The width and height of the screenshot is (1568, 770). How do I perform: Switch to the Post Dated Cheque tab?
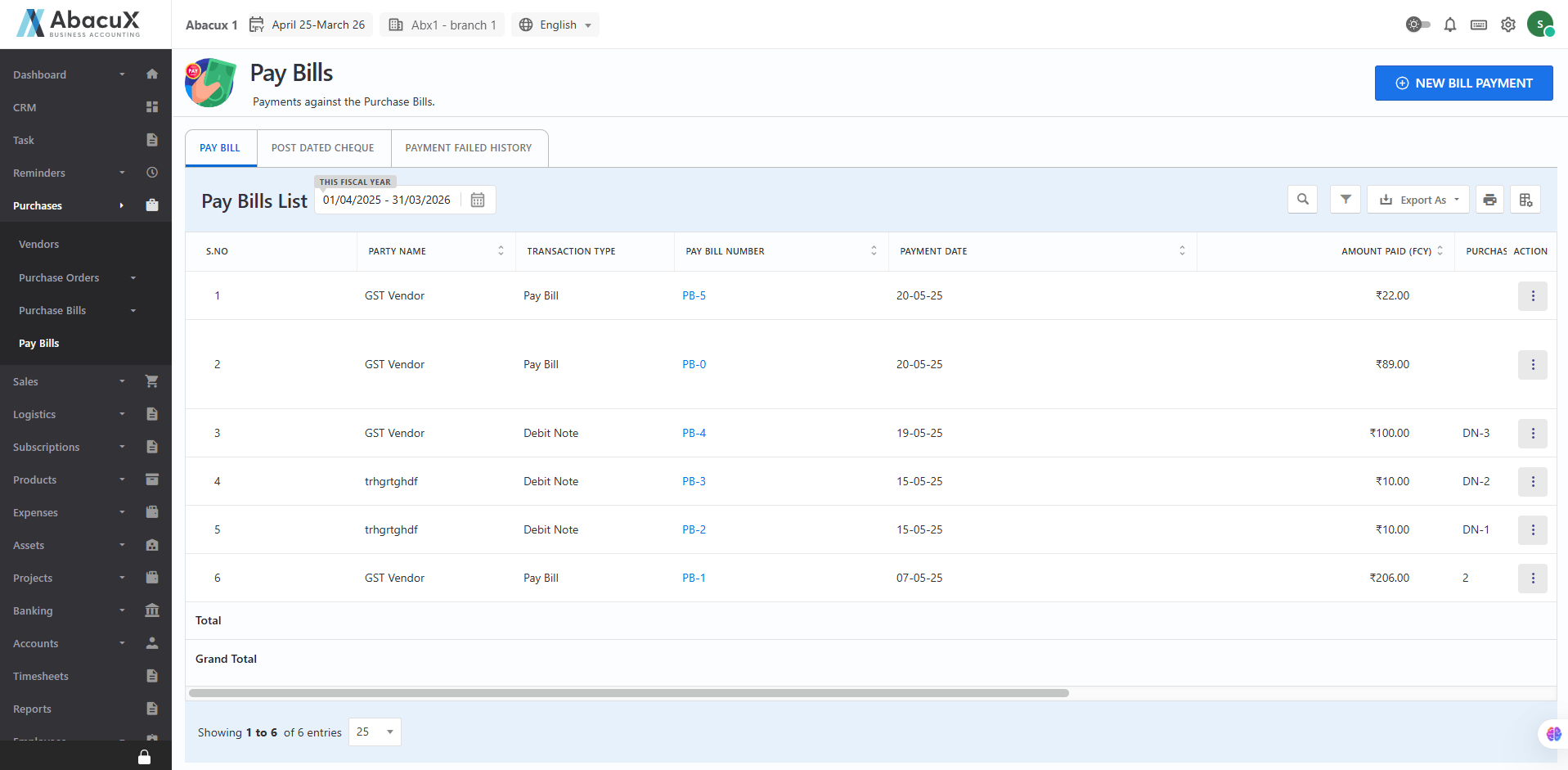323,148
